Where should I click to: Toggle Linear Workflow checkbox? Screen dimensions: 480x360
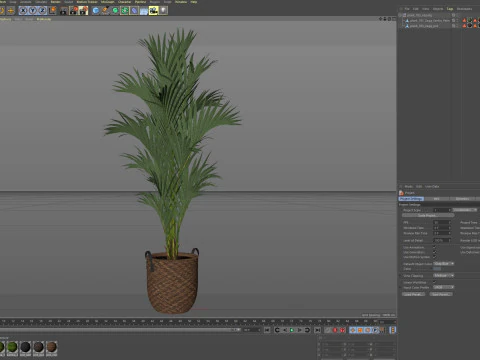[434, 282]
